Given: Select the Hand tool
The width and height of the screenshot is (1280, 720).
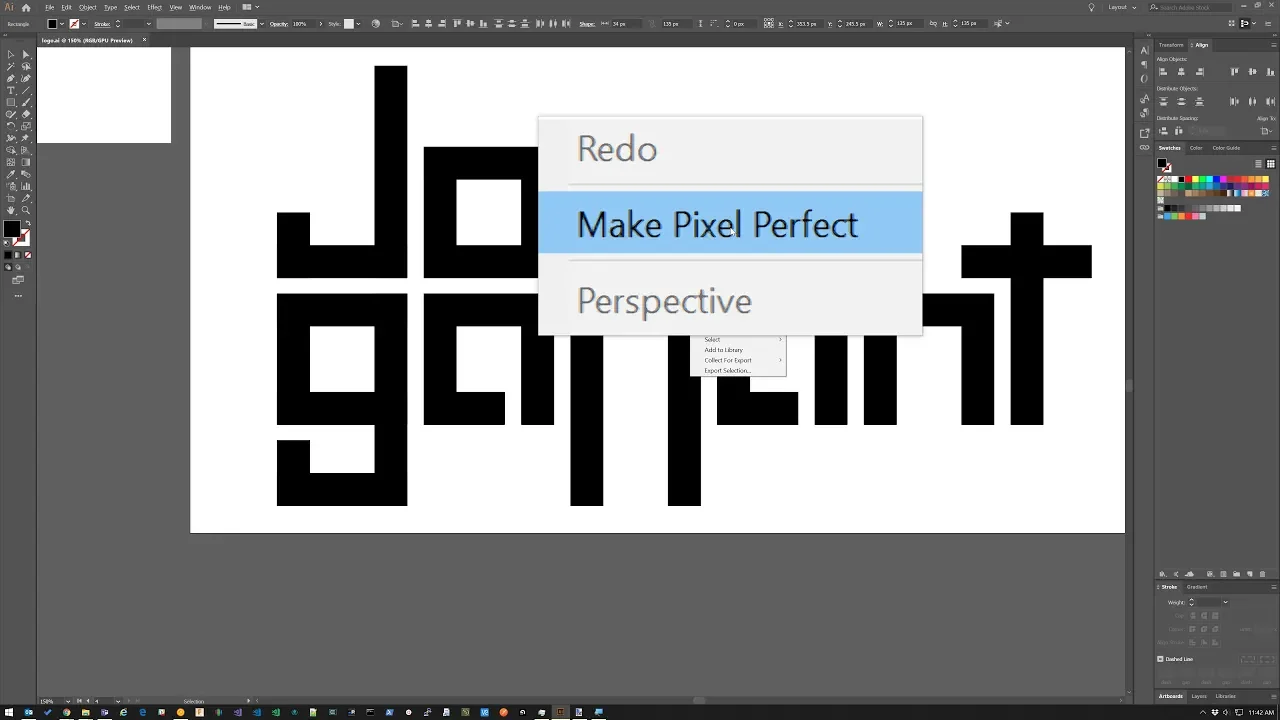Looking at the screenshot, I should coord(11,211).
